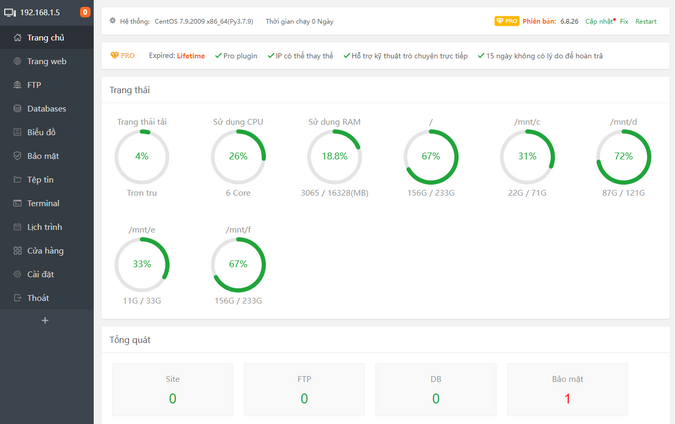This screenshot has width=675, height=424.
Task: Click the FTP icon in sidebar
Action: point(17,85)
